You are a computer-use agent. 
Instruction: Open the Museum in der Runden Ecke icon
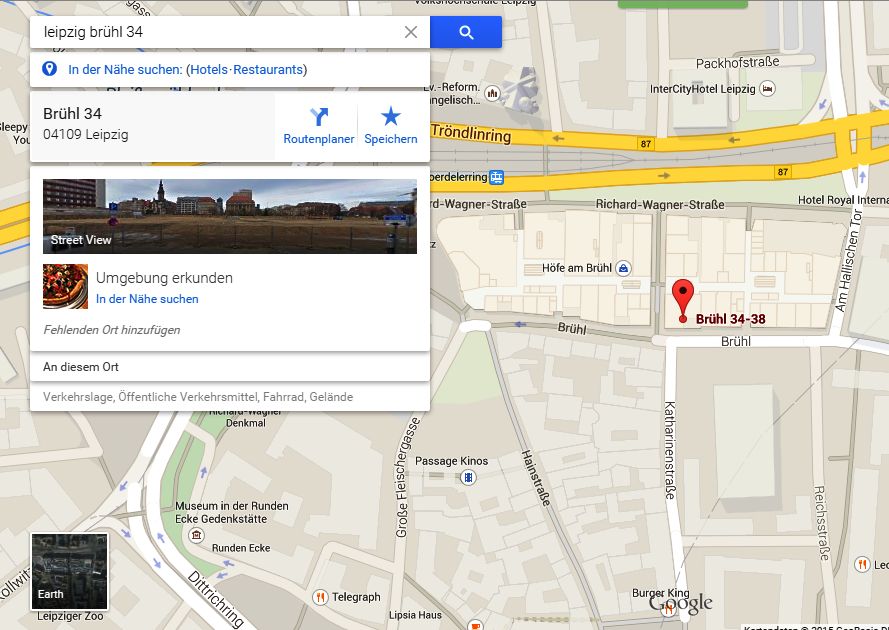pyautogui.click(x=196, y=535)
